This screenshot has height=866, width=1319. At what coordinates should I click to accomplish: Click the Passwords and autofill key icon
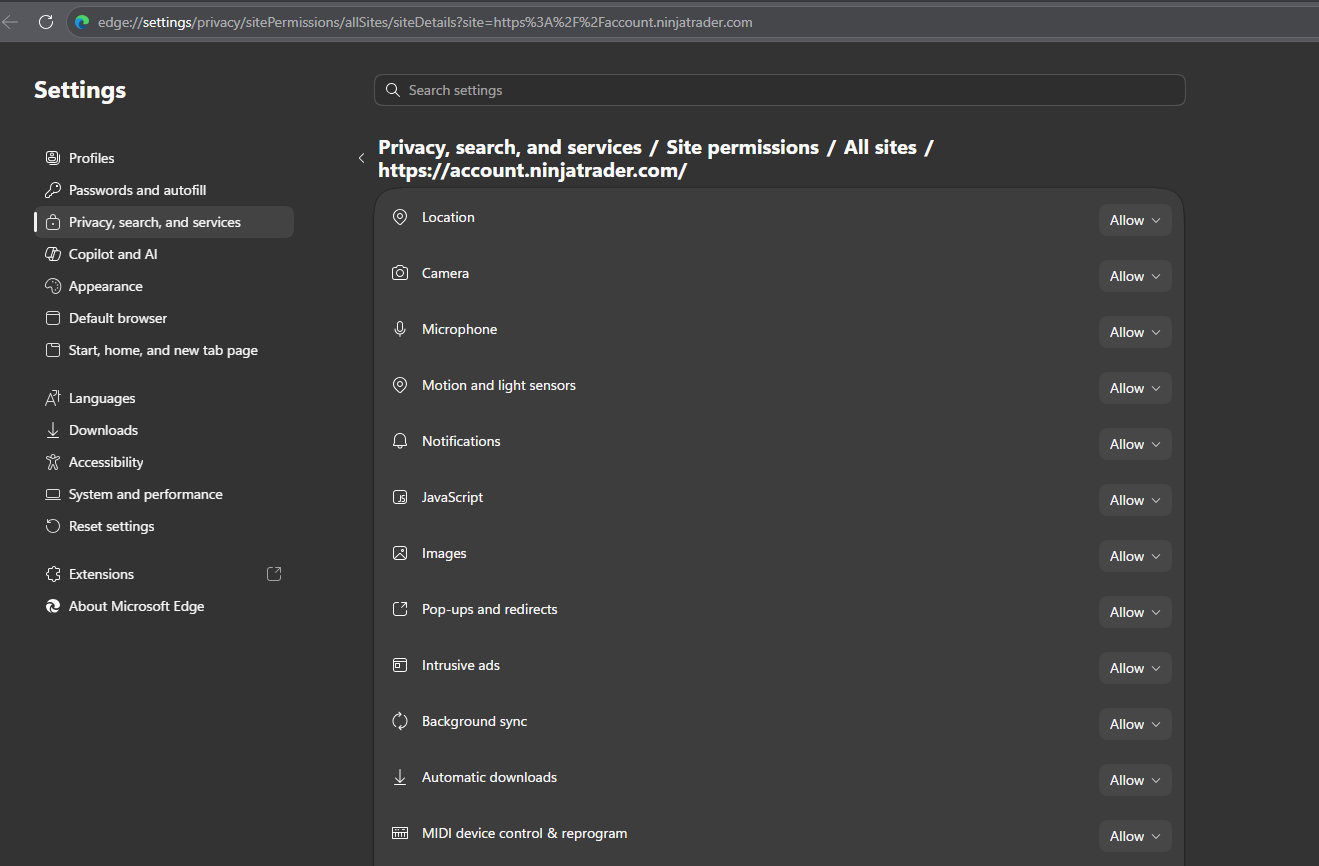click(x=53, y=190)
